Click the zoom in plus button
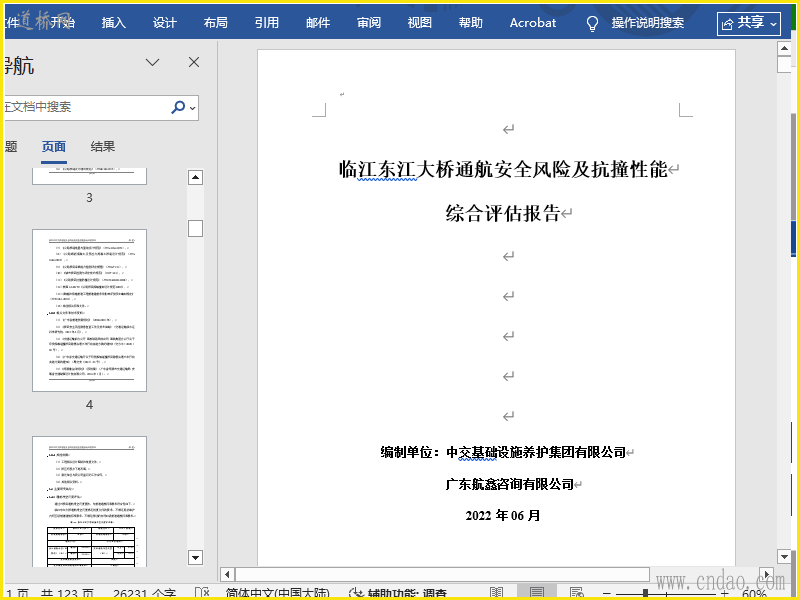Viewport: 800px width, 600px height. point(724,594)
